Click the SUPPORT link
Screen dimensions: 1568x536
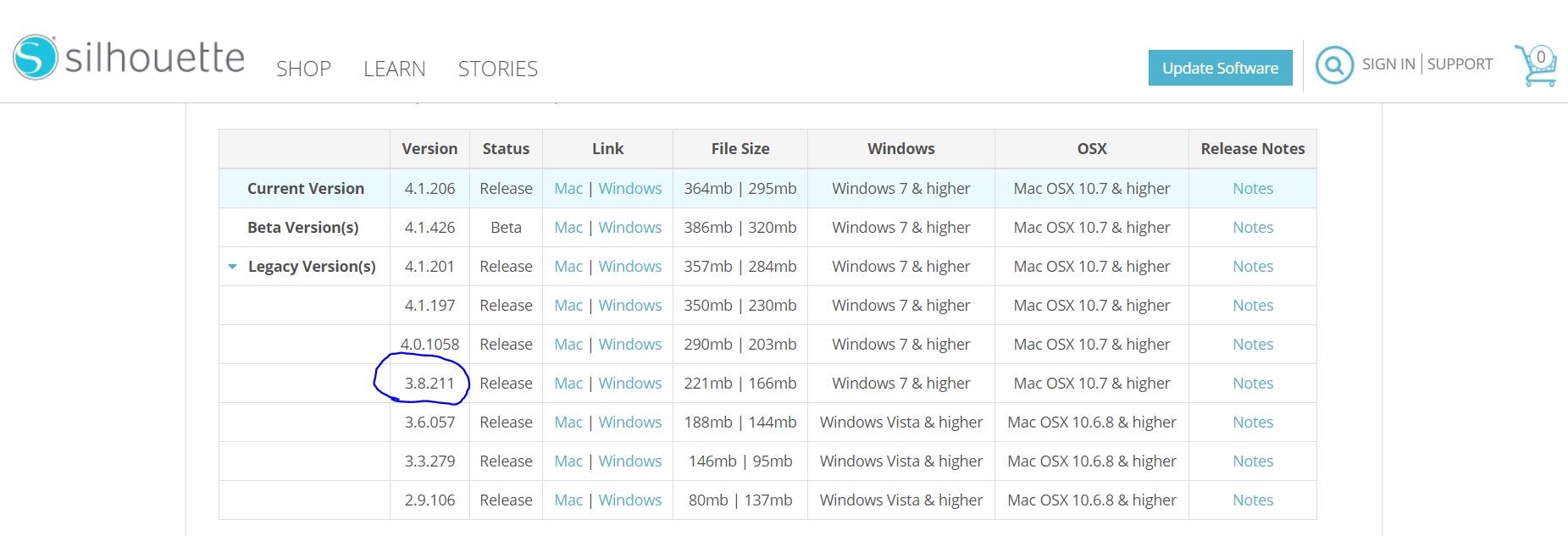(x=1460, y=64)
